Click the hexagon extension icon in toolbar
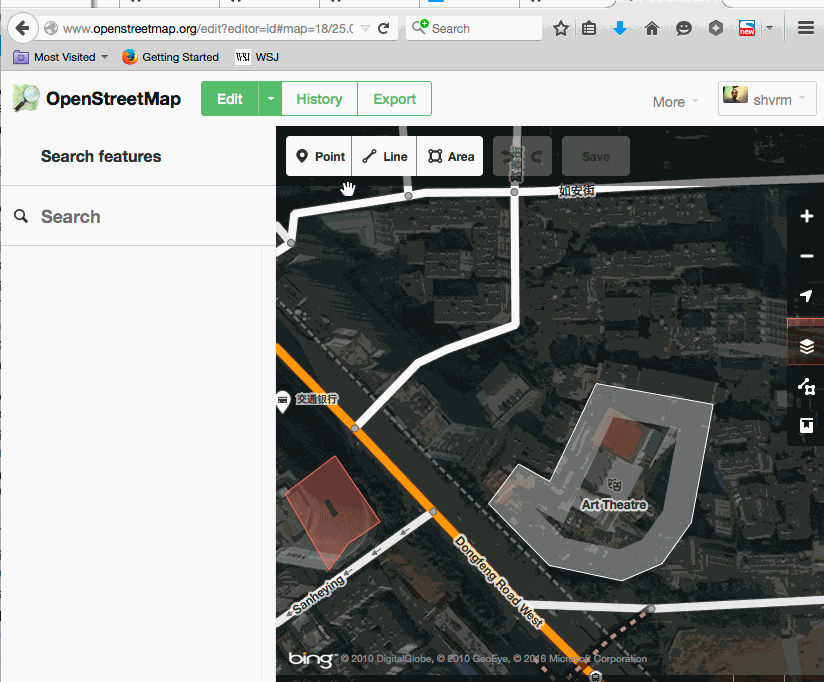The image size is (824, 682). tap(715, 28)
